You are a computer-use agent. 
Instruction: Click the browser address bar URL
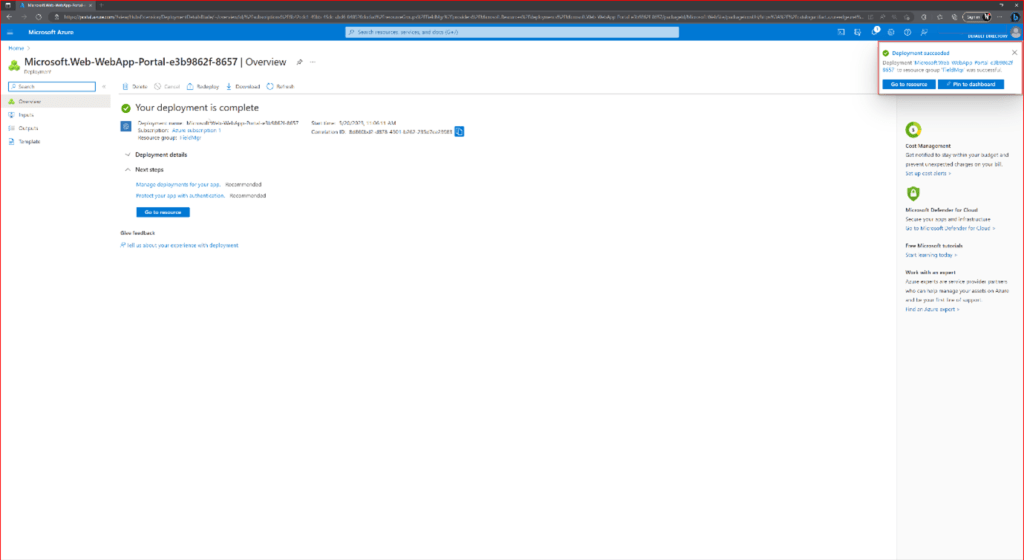[465, 17]
